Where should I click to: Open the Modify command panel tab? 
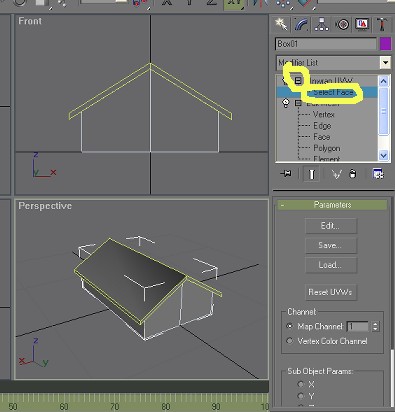point(301,24)
